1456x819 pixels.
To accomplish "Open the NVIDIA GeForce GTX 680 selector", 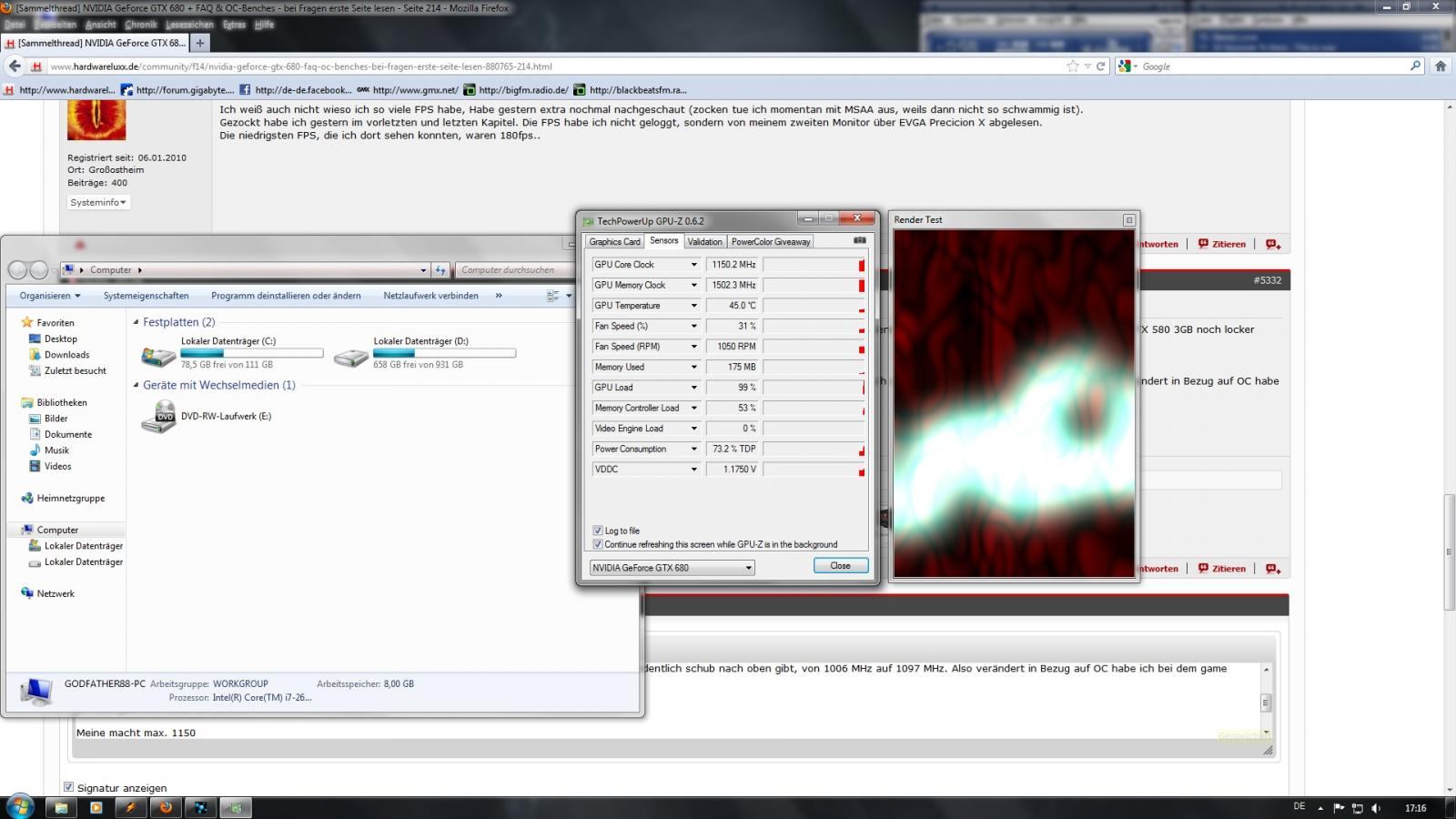I will [672, 568].
